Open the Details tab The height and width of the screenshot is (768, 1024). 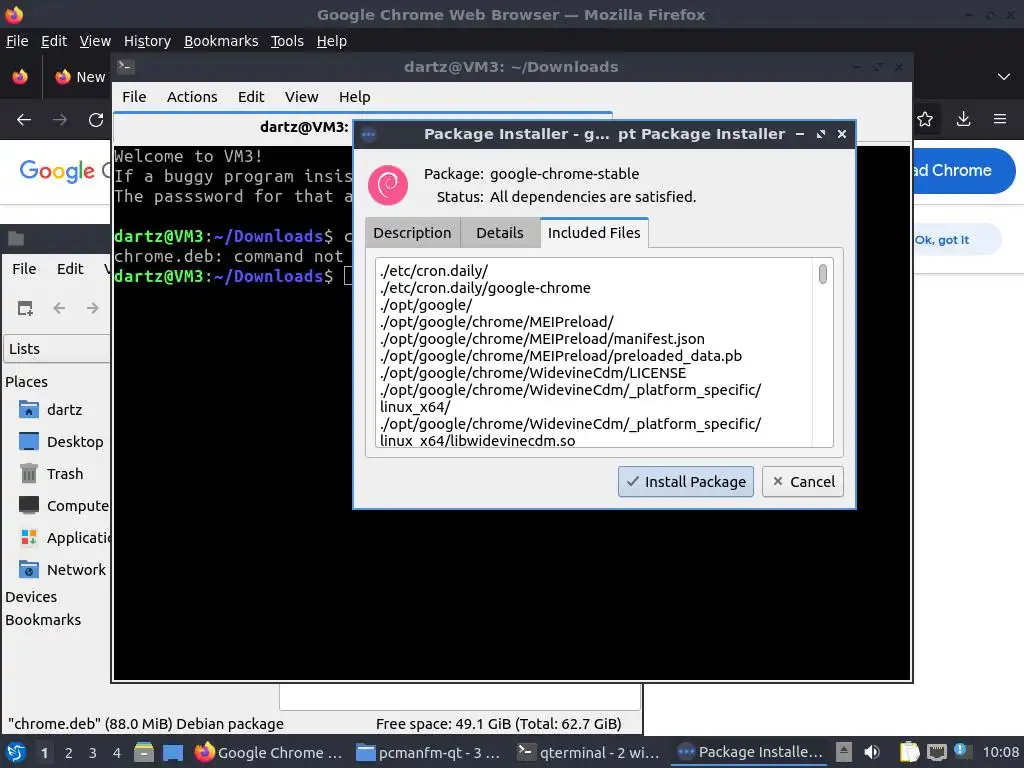pos(500,233)
